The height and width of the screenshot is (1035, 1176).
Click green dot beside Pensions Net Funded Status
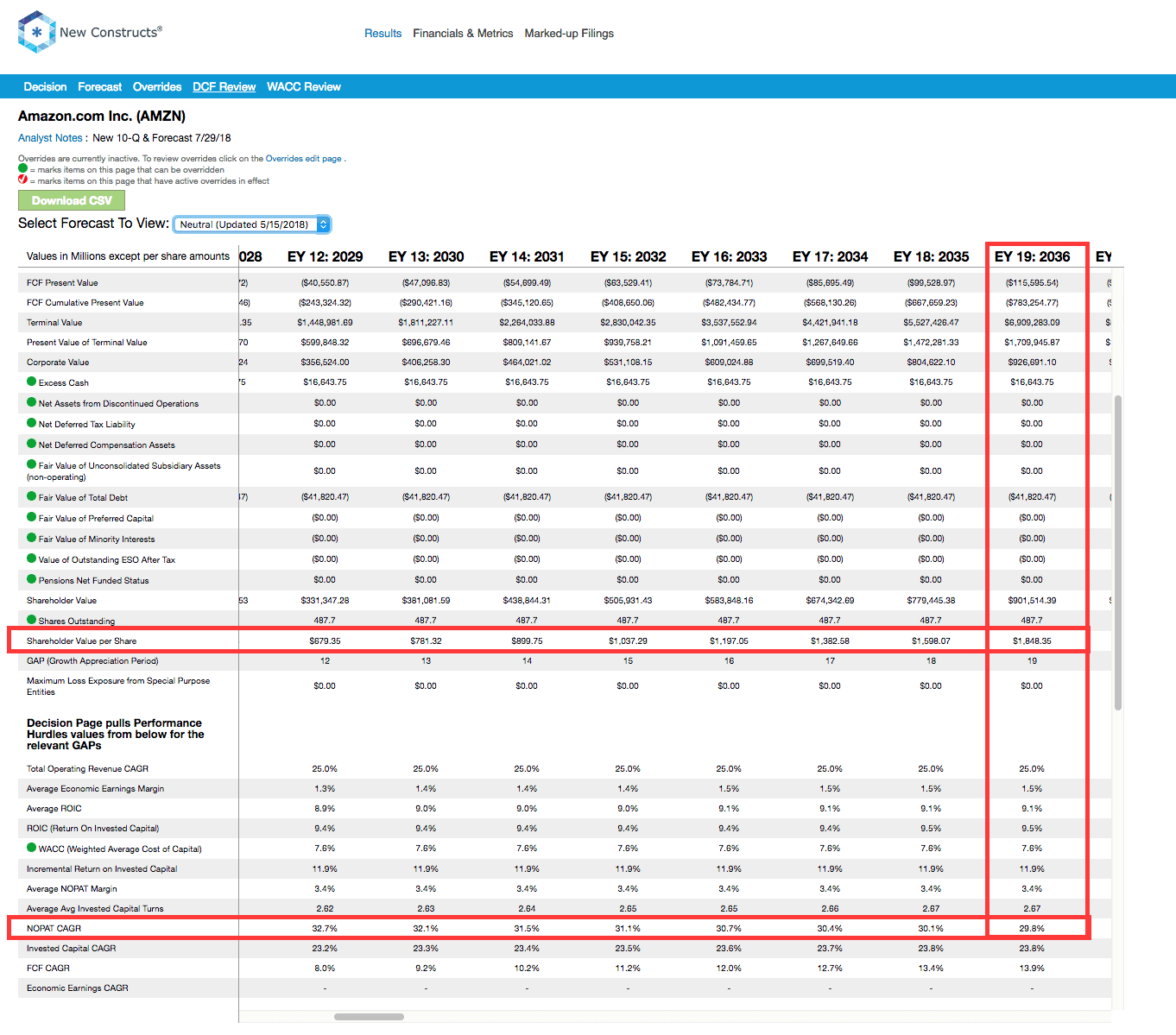pos(32,579)
